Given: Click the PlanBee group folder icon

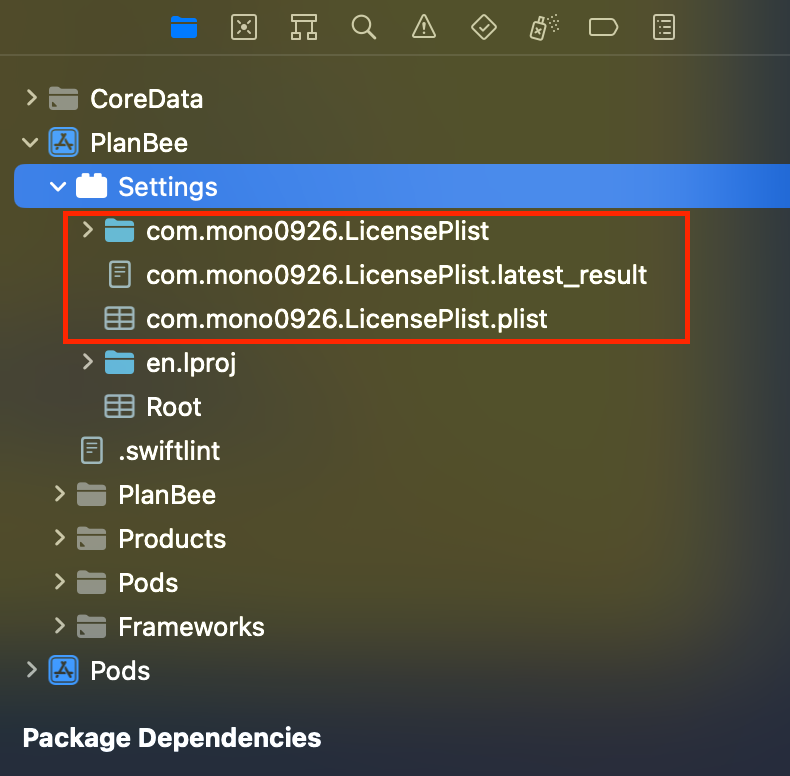Looking at the screenshot, I should point(92,494).
